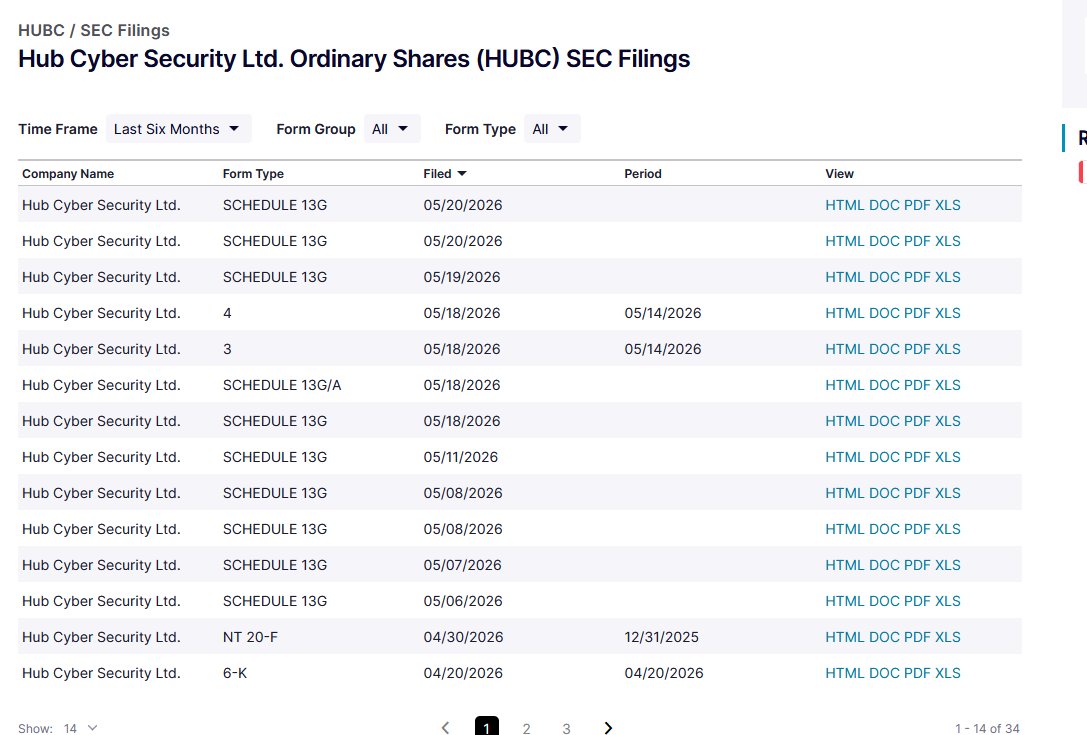1087x735 pixels.
Task: Click the HUBC breadcrumb link
Action: pos(41,31)
